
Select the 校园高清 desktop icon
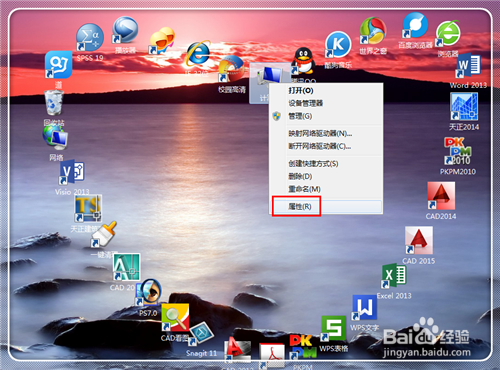tap(231, 69)
